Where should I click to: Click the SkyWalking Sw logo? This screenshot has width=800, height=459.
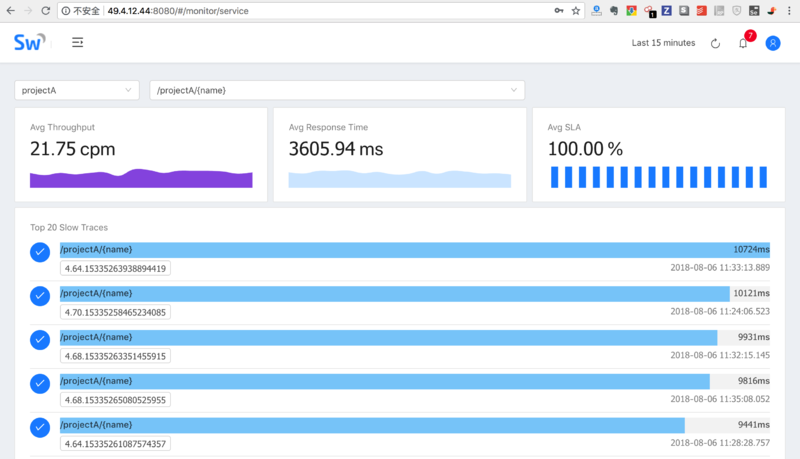coord(30,42)
